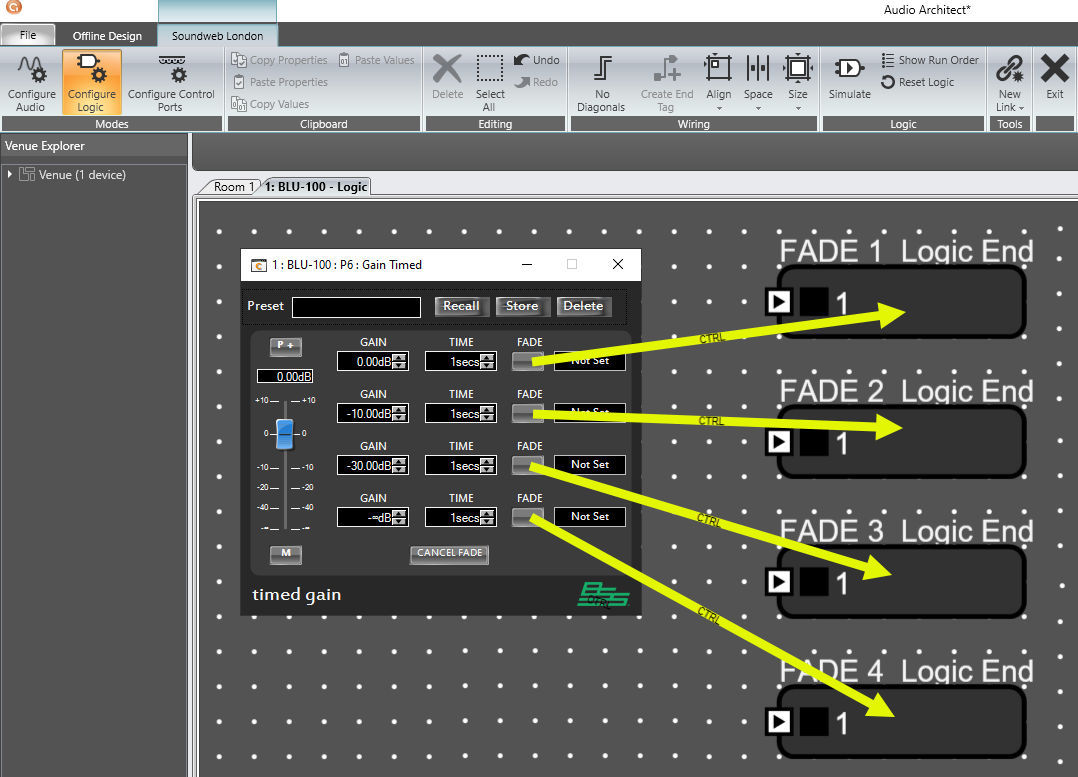Toggle the FADE button for -∞dB row
The image size is (1078, 777).
(528, 517)
